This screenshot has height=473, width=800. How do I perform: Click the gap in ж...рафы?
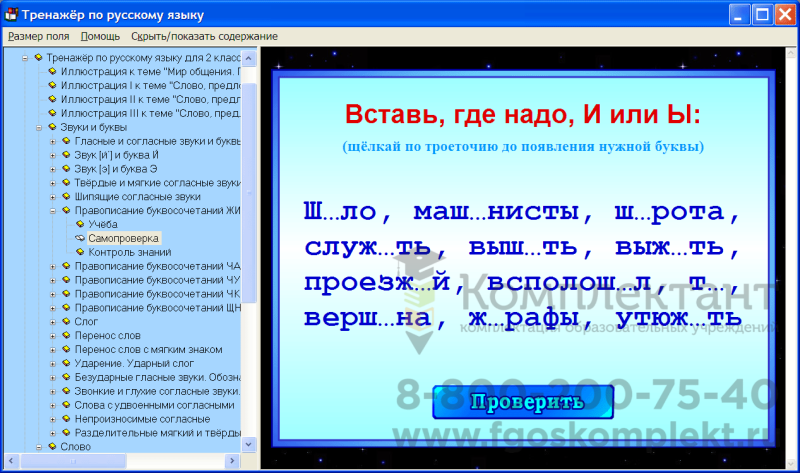pos(496,325)
